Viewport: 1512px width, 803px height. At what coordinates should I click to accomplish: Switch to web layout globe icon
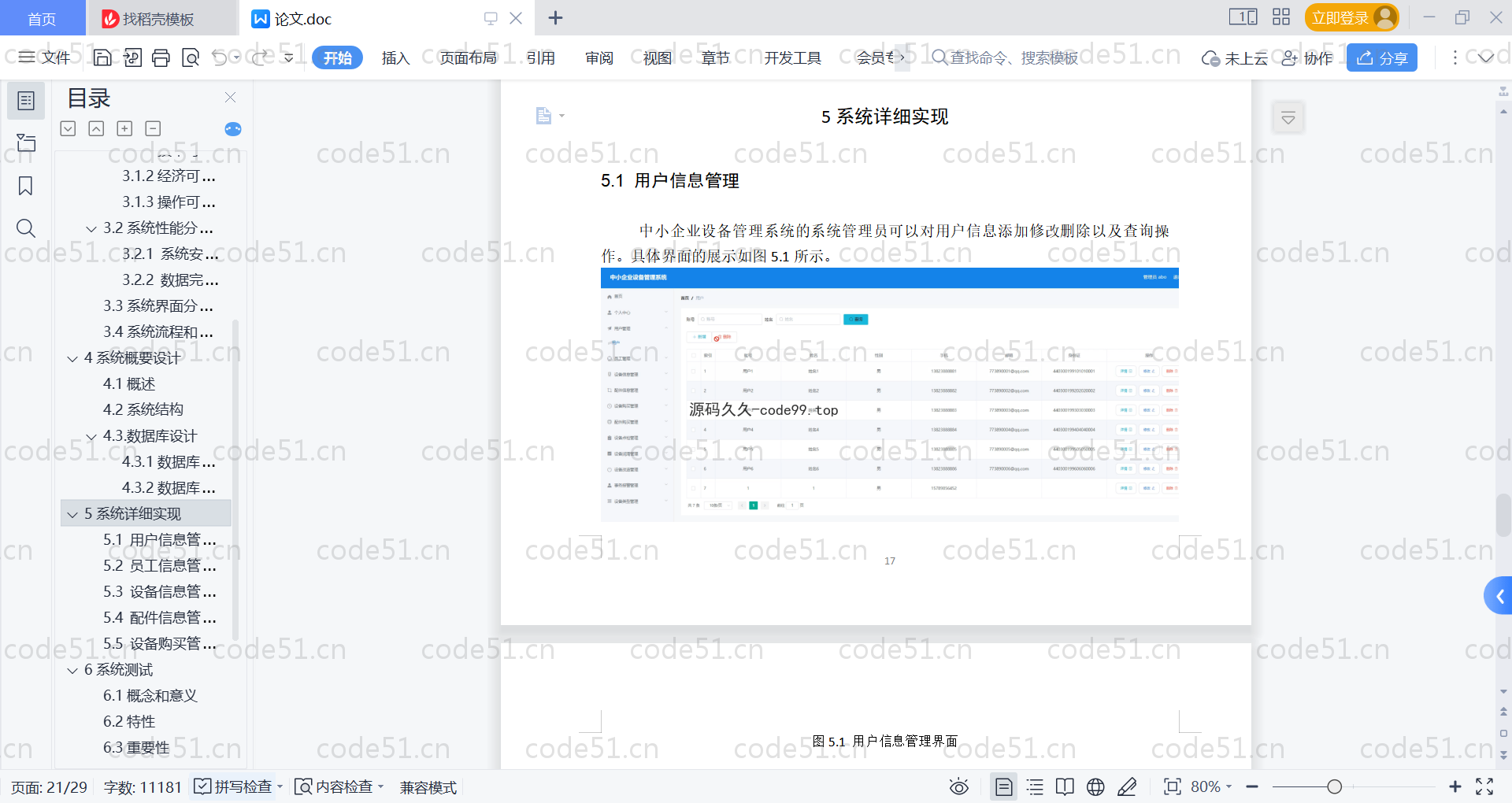point(1095,786)
